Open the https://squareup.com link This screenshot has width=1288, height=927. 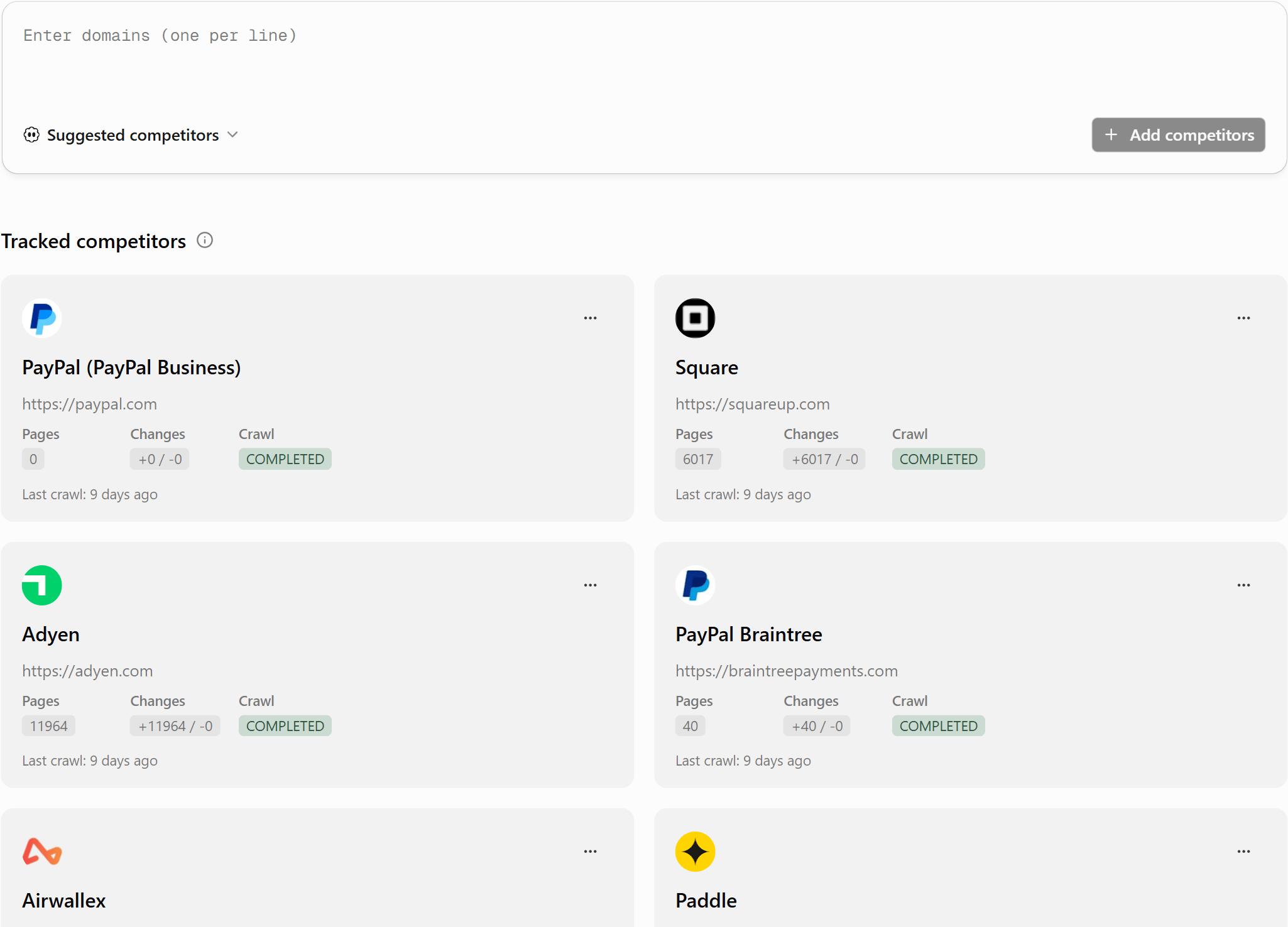753,404
